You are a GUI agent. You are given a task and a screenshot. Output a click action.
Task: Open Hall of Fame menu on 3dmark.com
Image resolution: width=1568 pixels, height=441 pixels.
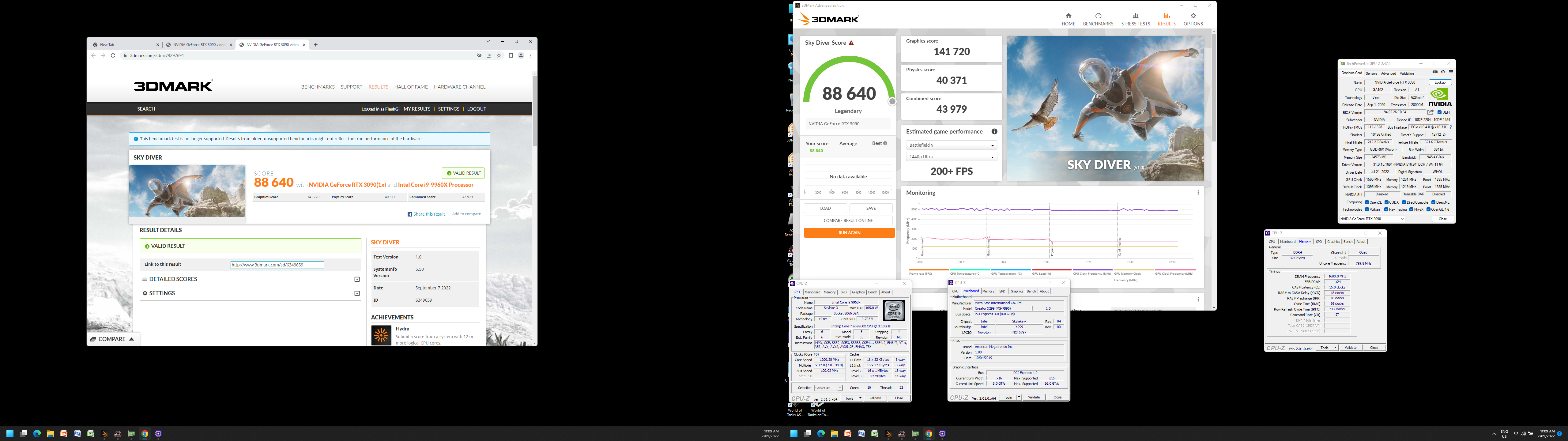(411, 86)
